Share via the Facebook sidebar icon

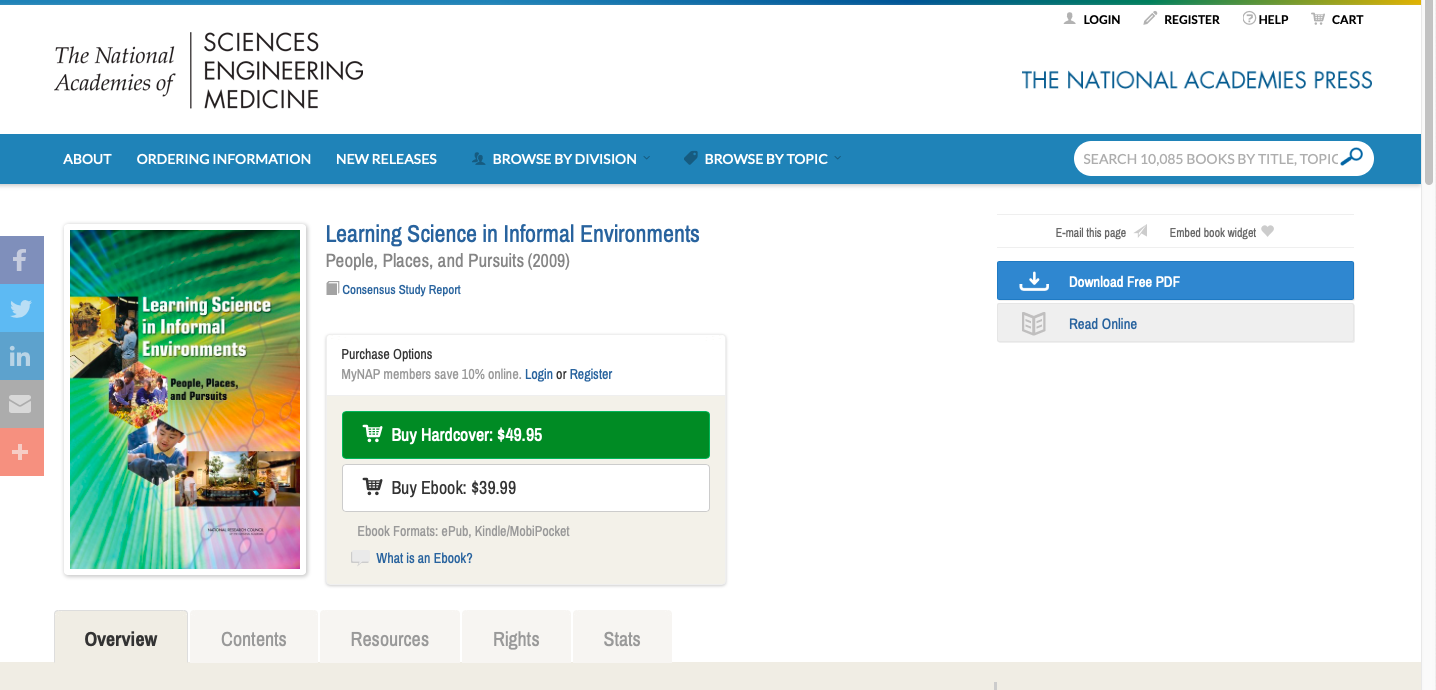[21, 260]
